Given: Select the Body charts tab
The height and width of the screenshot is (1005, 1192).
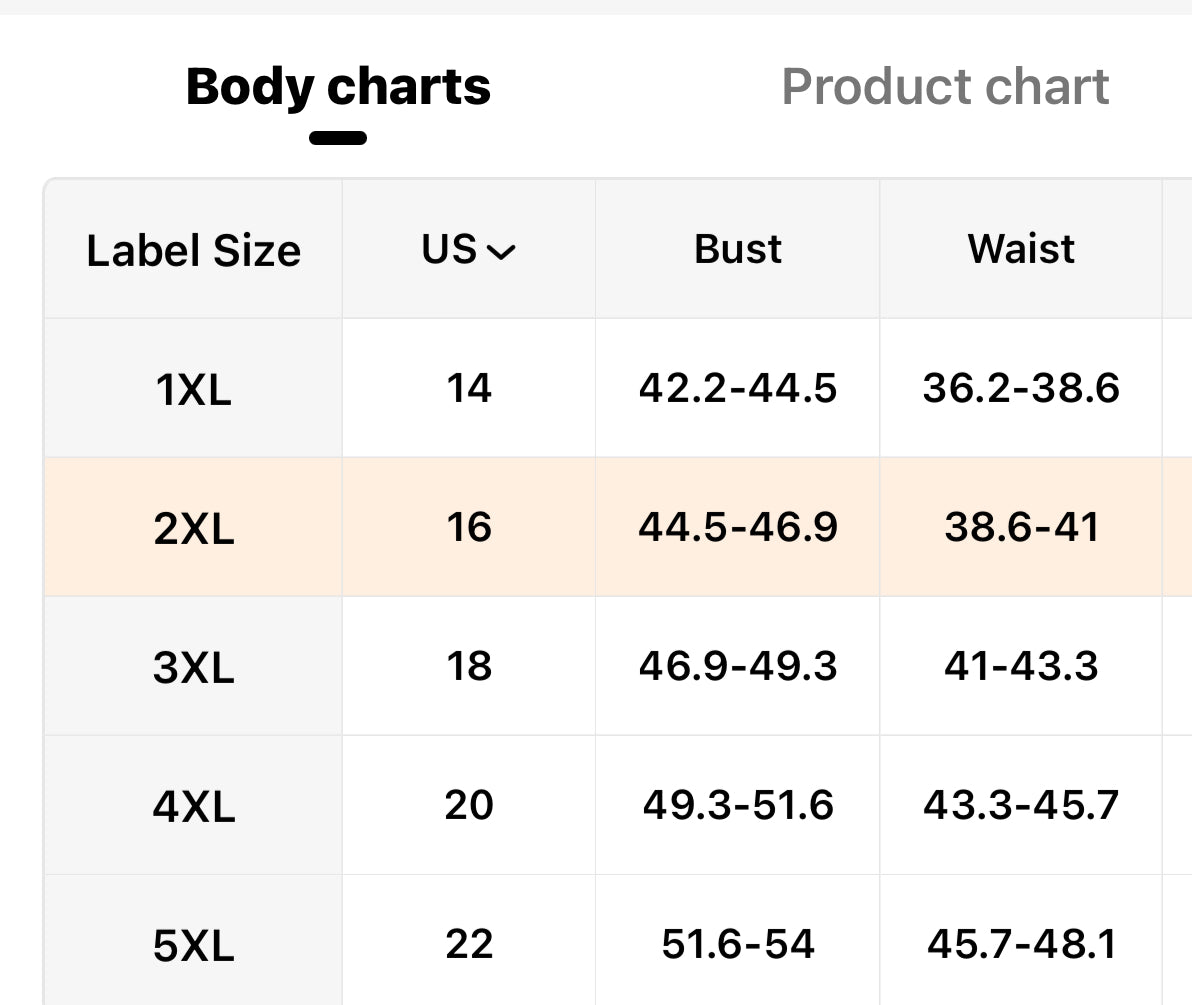Looking at the screenshot, I should click(x=338, y=87).
